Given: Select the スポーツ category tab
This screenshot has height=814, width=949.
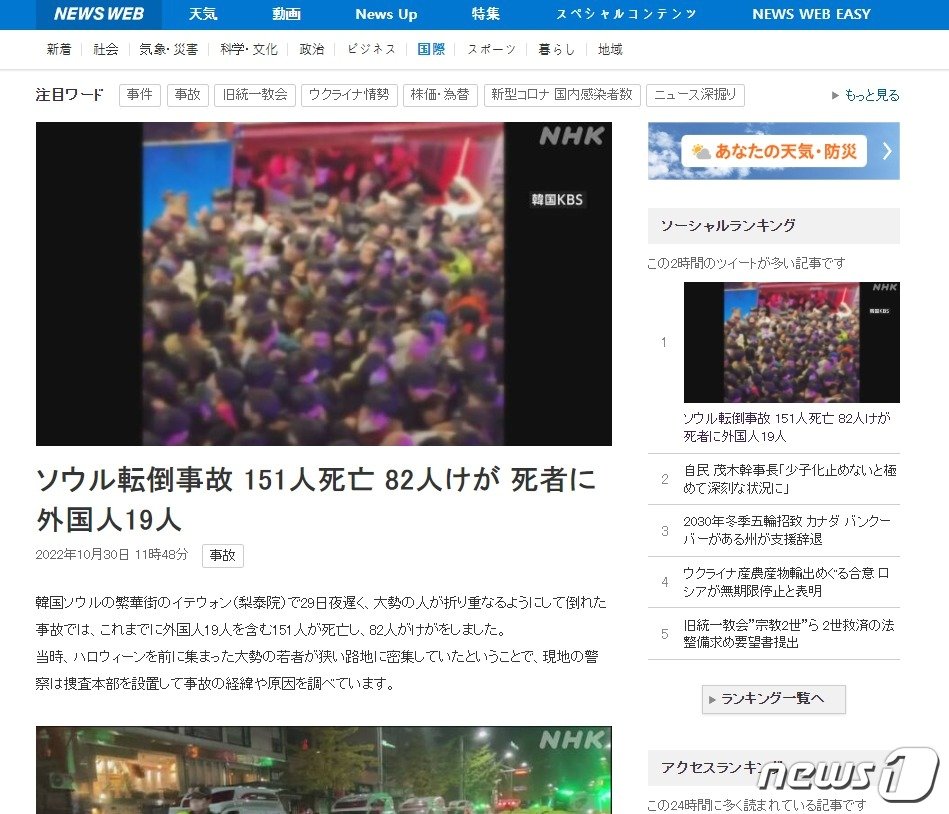Looking at the screenshot, I should click(489, 48).
